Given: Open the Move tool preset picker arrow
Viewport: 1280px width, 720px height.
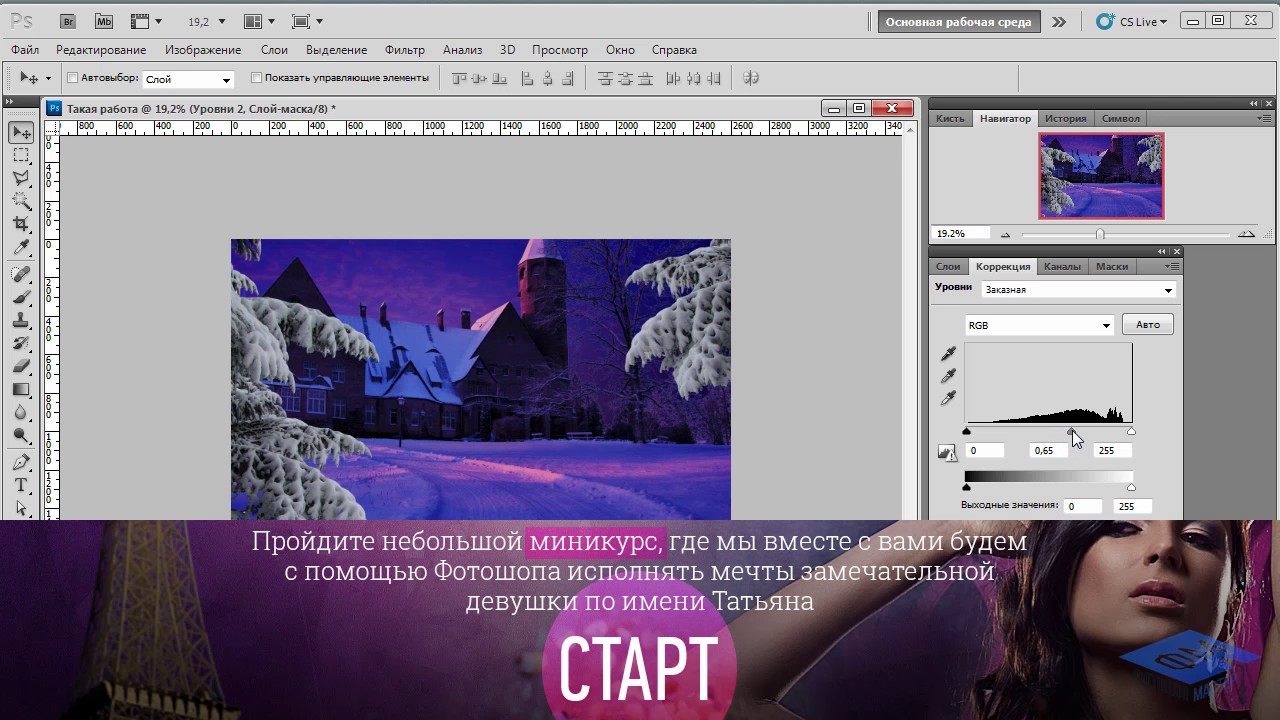Looking at the screenshot, I should (x=48, y=79).
